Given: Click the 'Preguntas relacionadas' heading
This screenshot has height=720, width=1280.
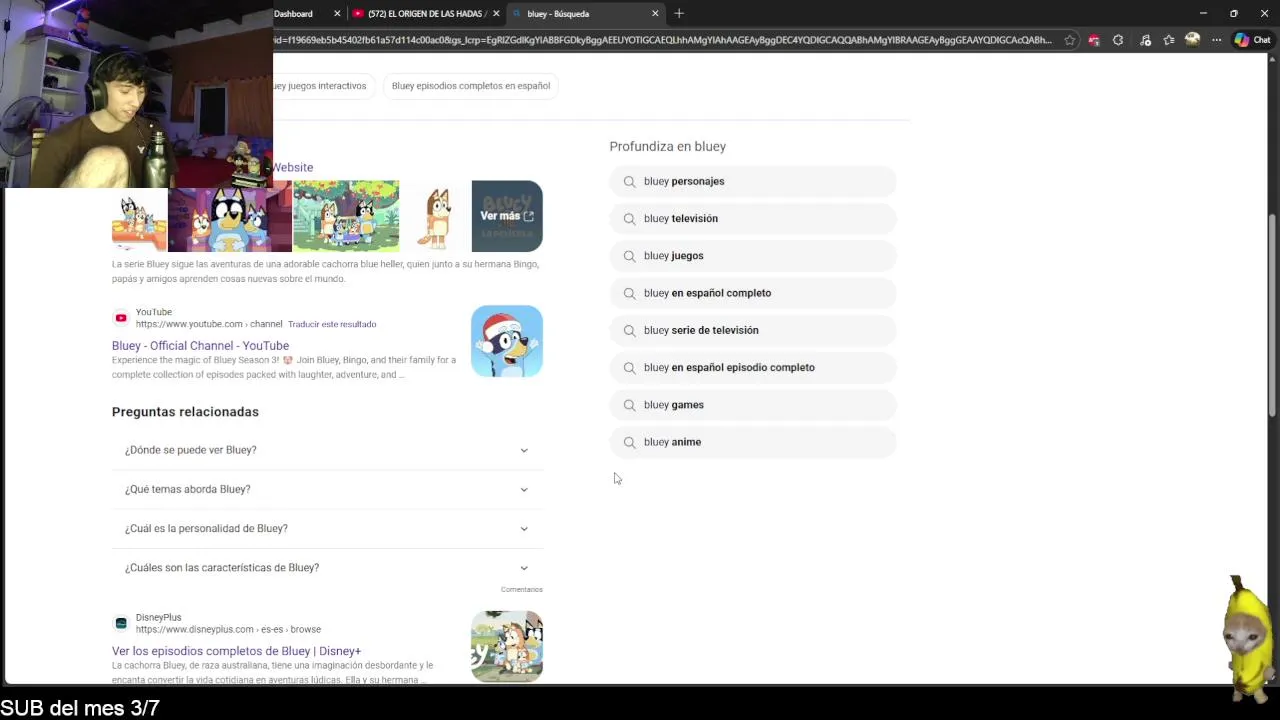Looking at the screenshot, I should [x=185, y=412].
